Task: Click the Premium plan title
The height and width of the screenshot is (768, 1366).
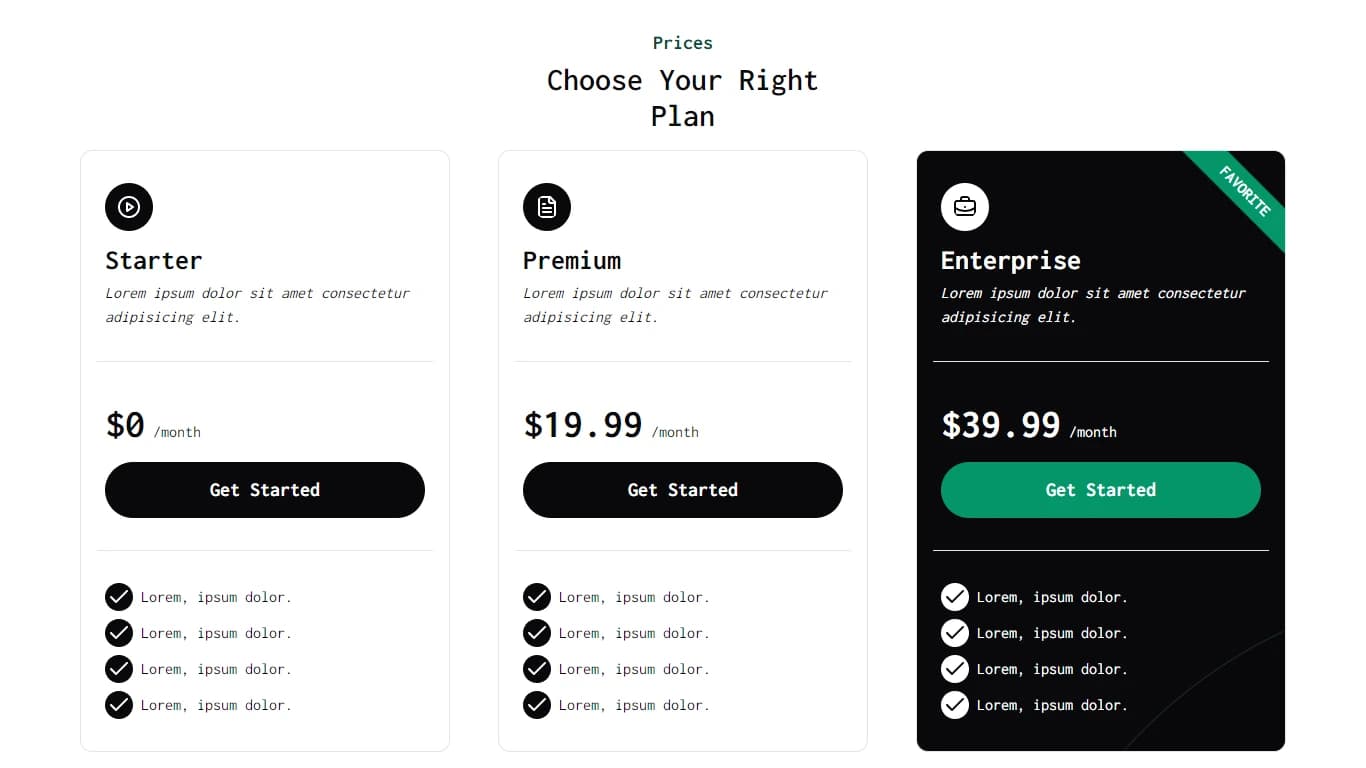Action: [x=572, y=261]
